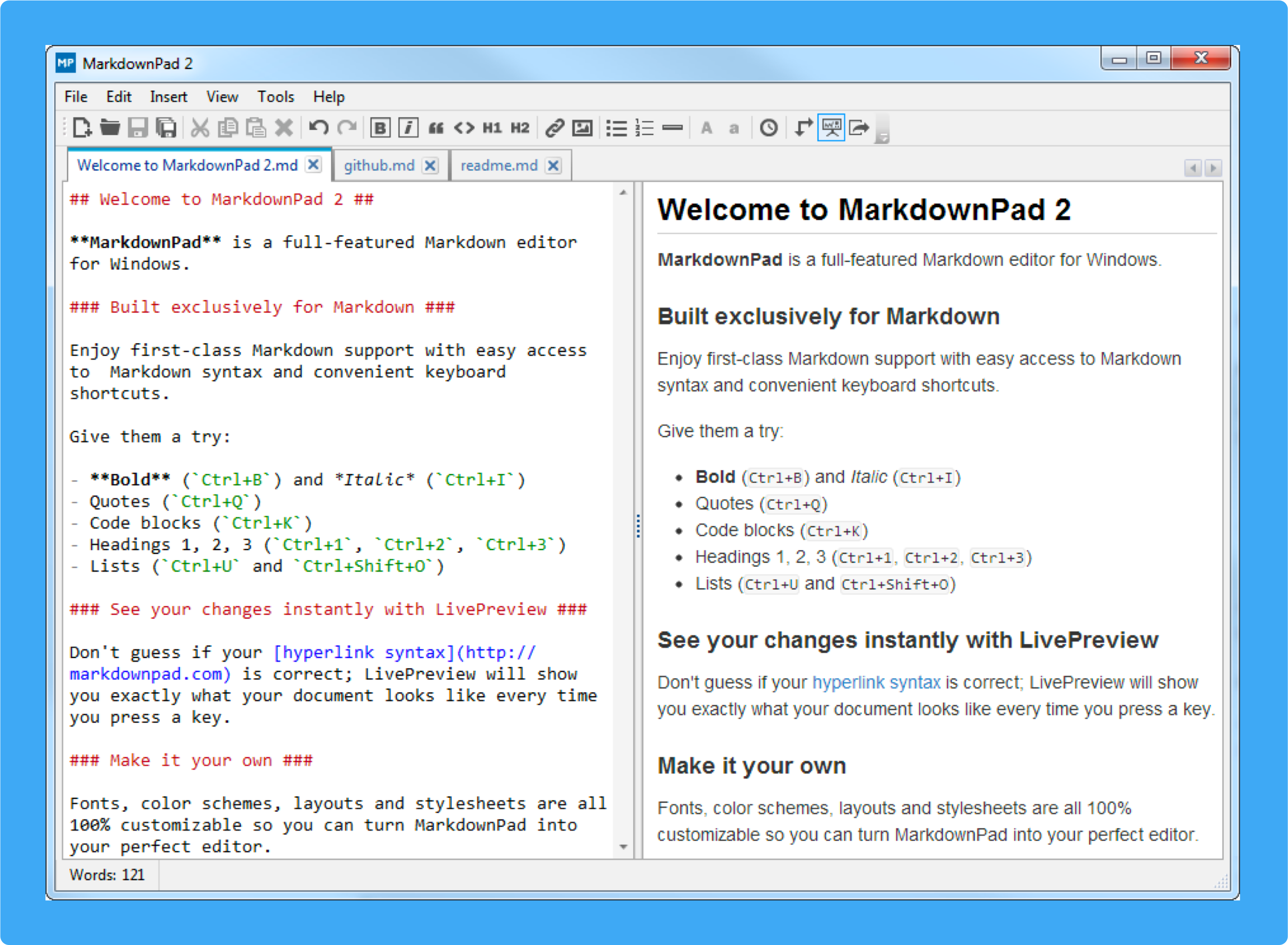Open the Help menu
This screenshot has width=1288, height=945.
coord(329,97)
